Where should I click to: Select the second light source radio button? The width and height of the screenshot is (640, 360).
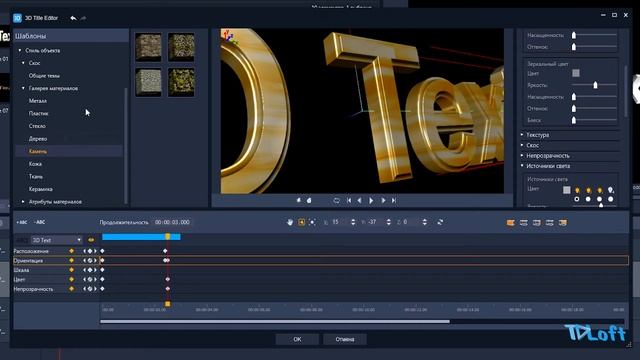[588, 199]
